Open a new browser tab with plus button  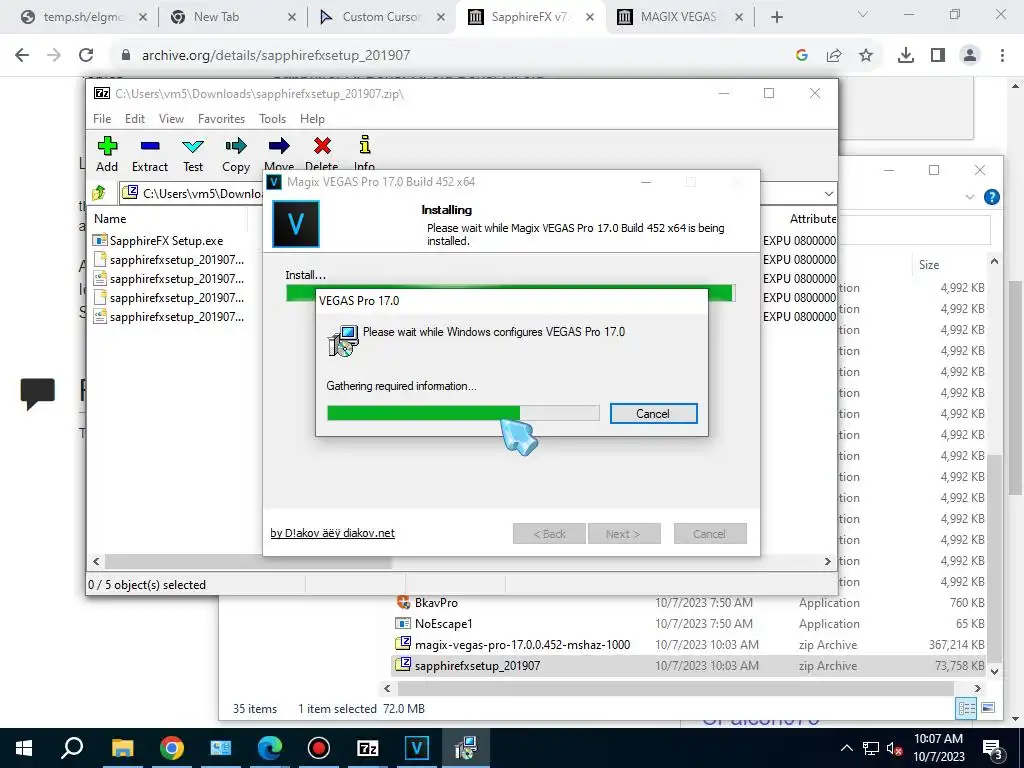pyautogui.click(x=776, y=17)
